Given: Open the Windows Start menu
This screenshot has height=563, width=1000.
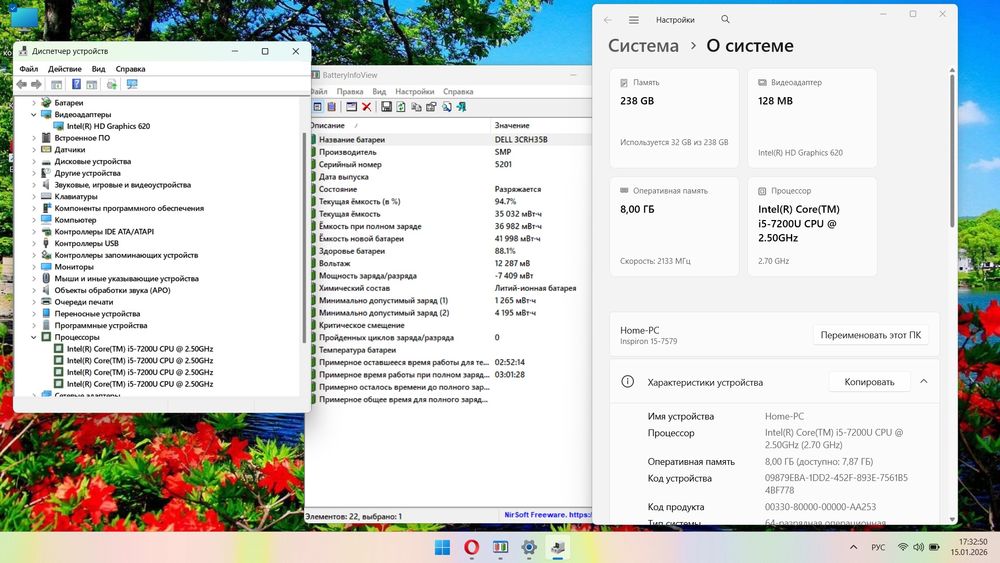Looking at the screenshot, I should click(x=442, y=547).
